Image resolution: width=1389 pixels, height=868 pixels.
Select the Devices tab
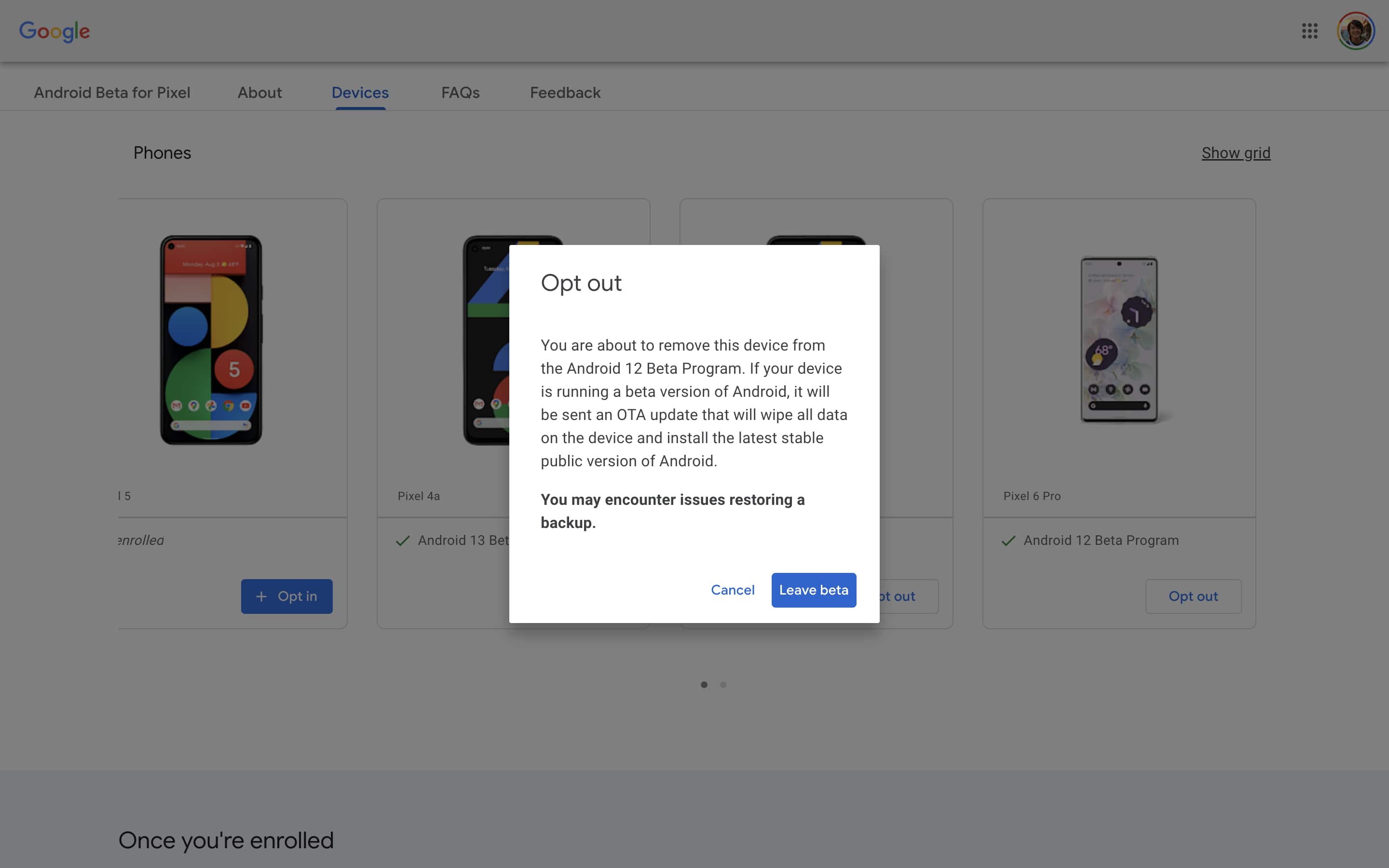(360, 93)
